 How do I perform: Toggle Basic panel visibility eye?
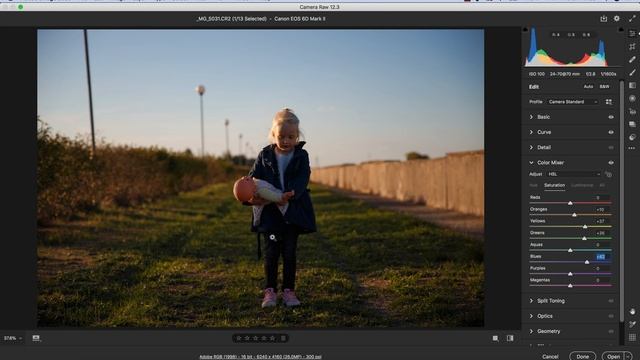[x=611, y=117]
